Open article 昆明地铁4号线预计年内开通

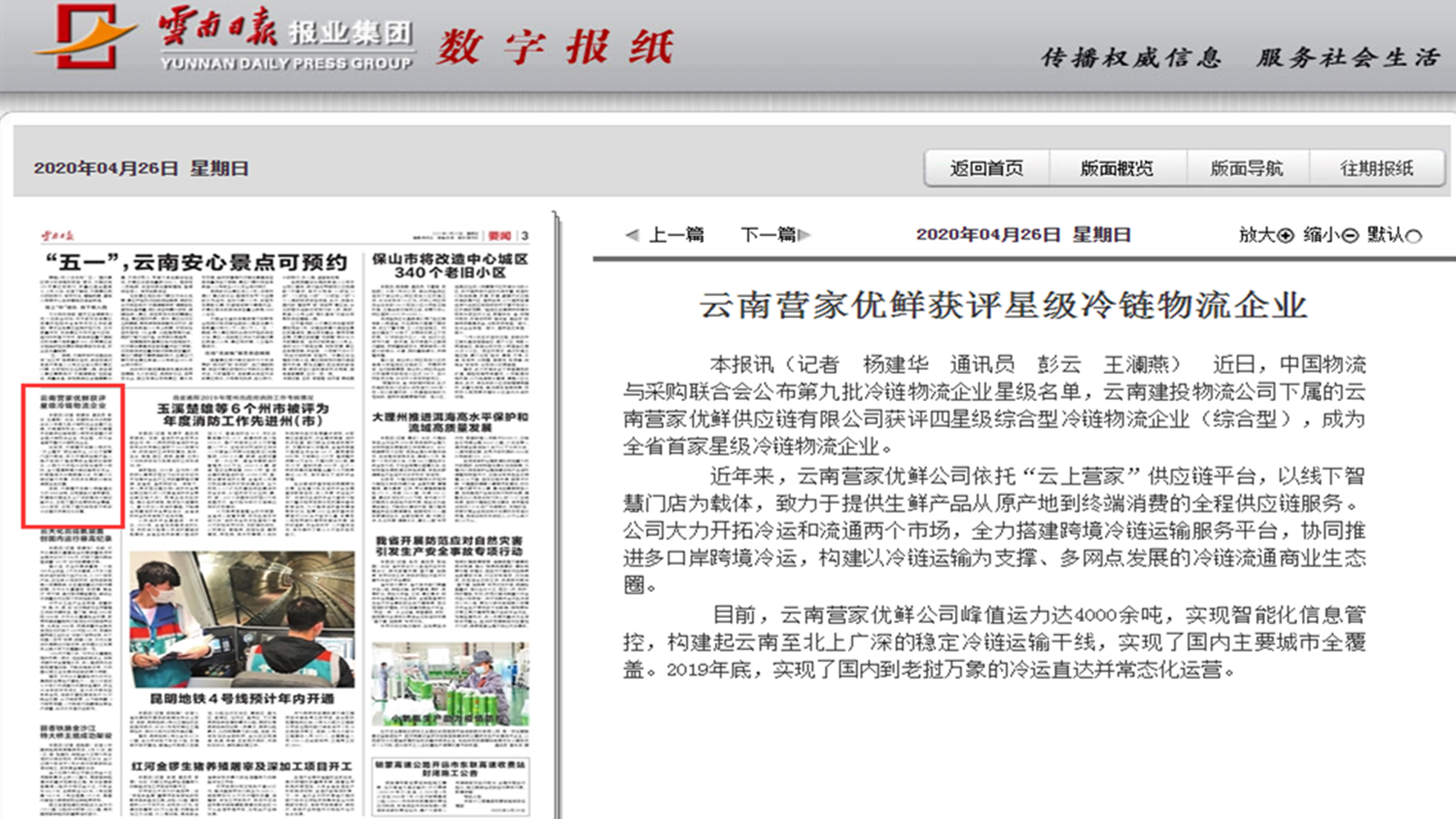click(242, 698)
